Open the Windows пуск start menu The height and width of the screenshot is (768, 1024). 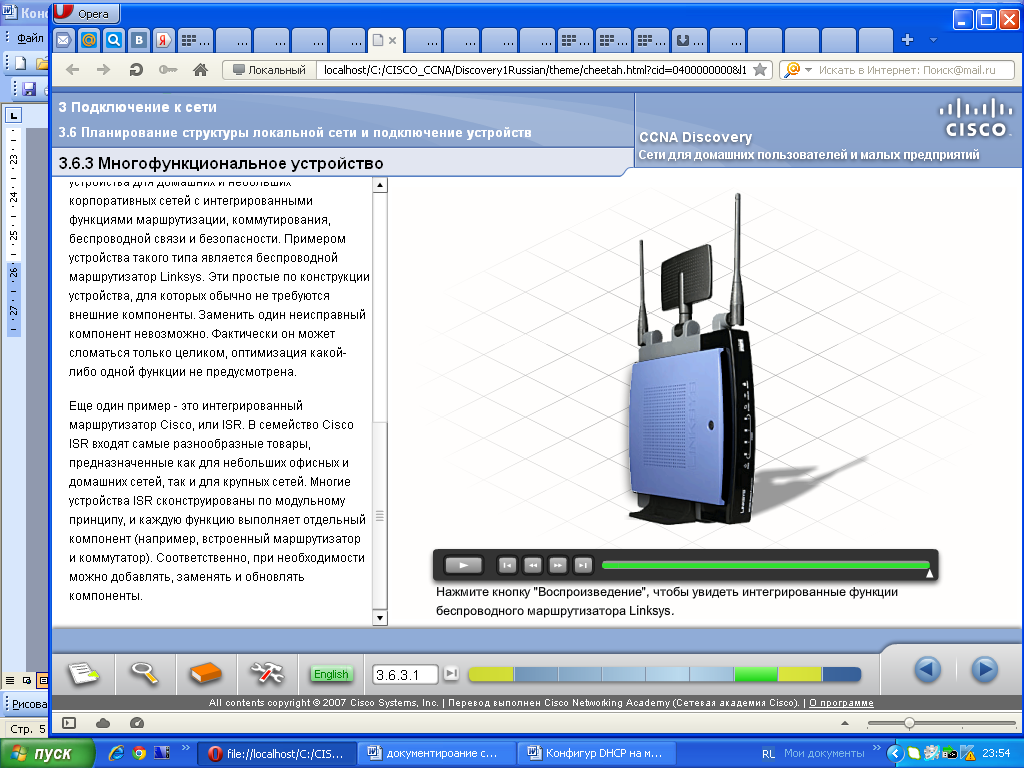(x=47, y=753)
